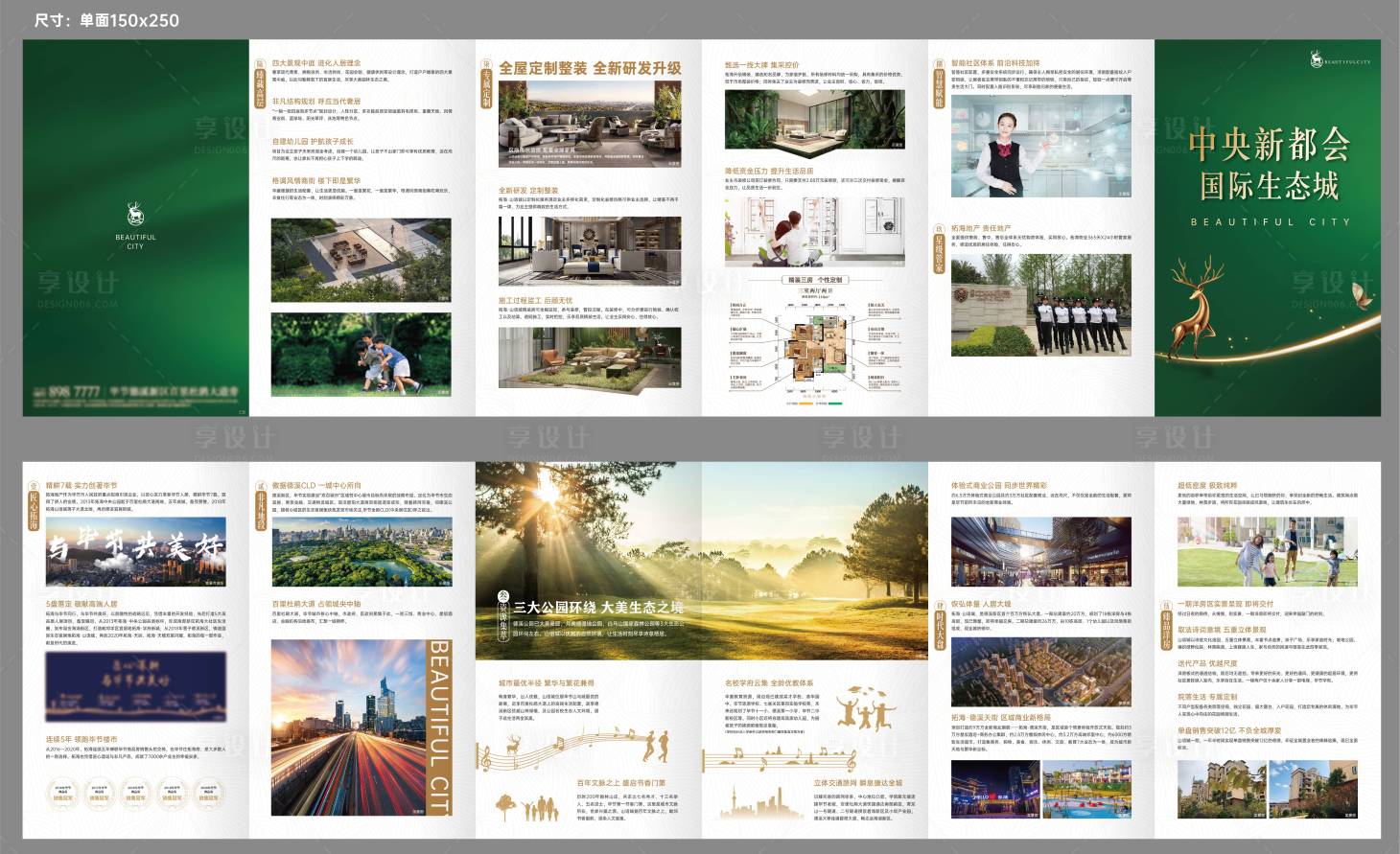Image resolution: width=1400 pixels, height=854 pixels.
Task: Click the colorful children's playground photo
Action: pyautogui.click(x=1086, y=790)
